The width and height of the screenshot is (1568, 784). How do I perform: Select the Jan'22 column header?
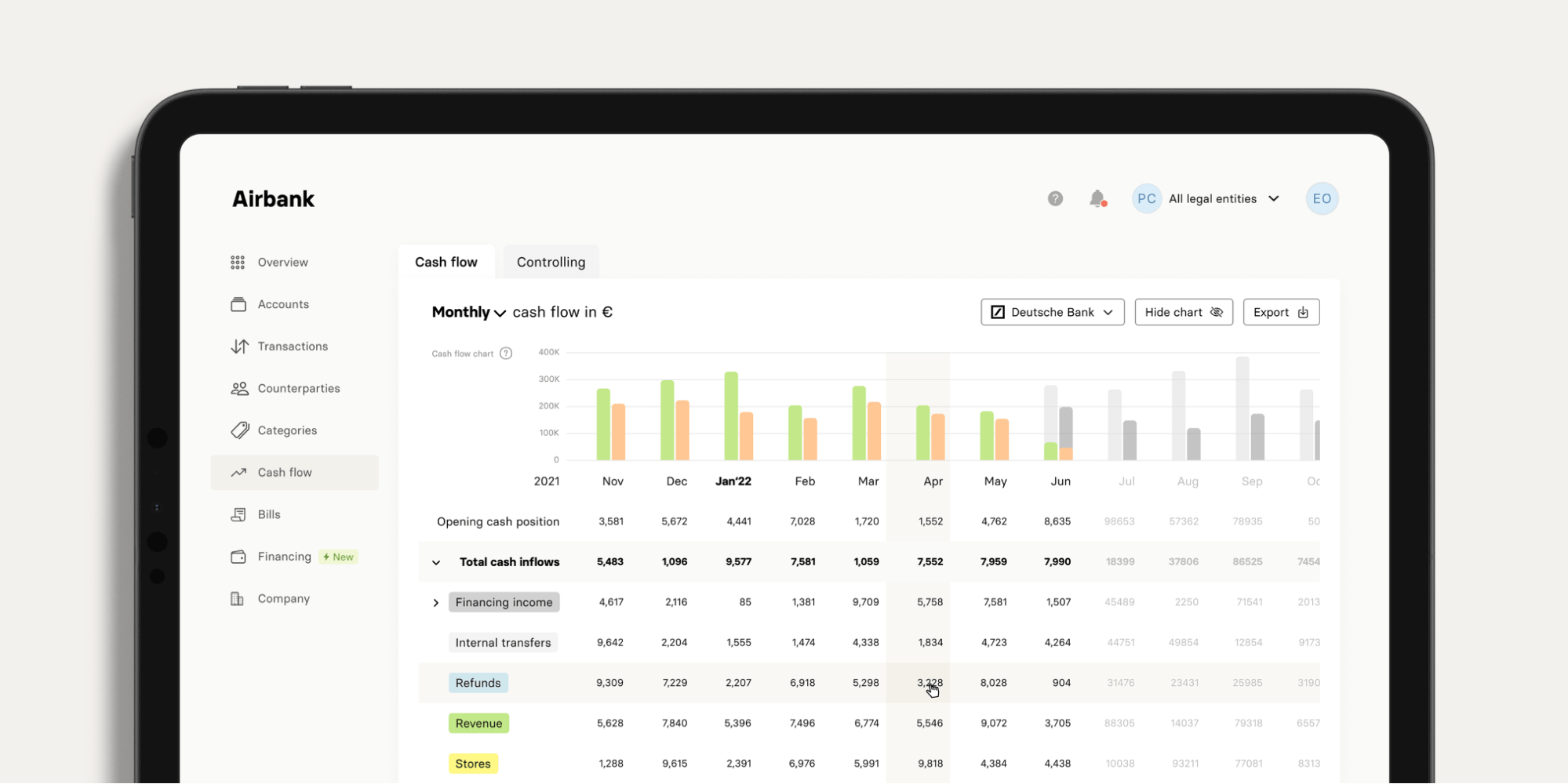coord(733,481)
